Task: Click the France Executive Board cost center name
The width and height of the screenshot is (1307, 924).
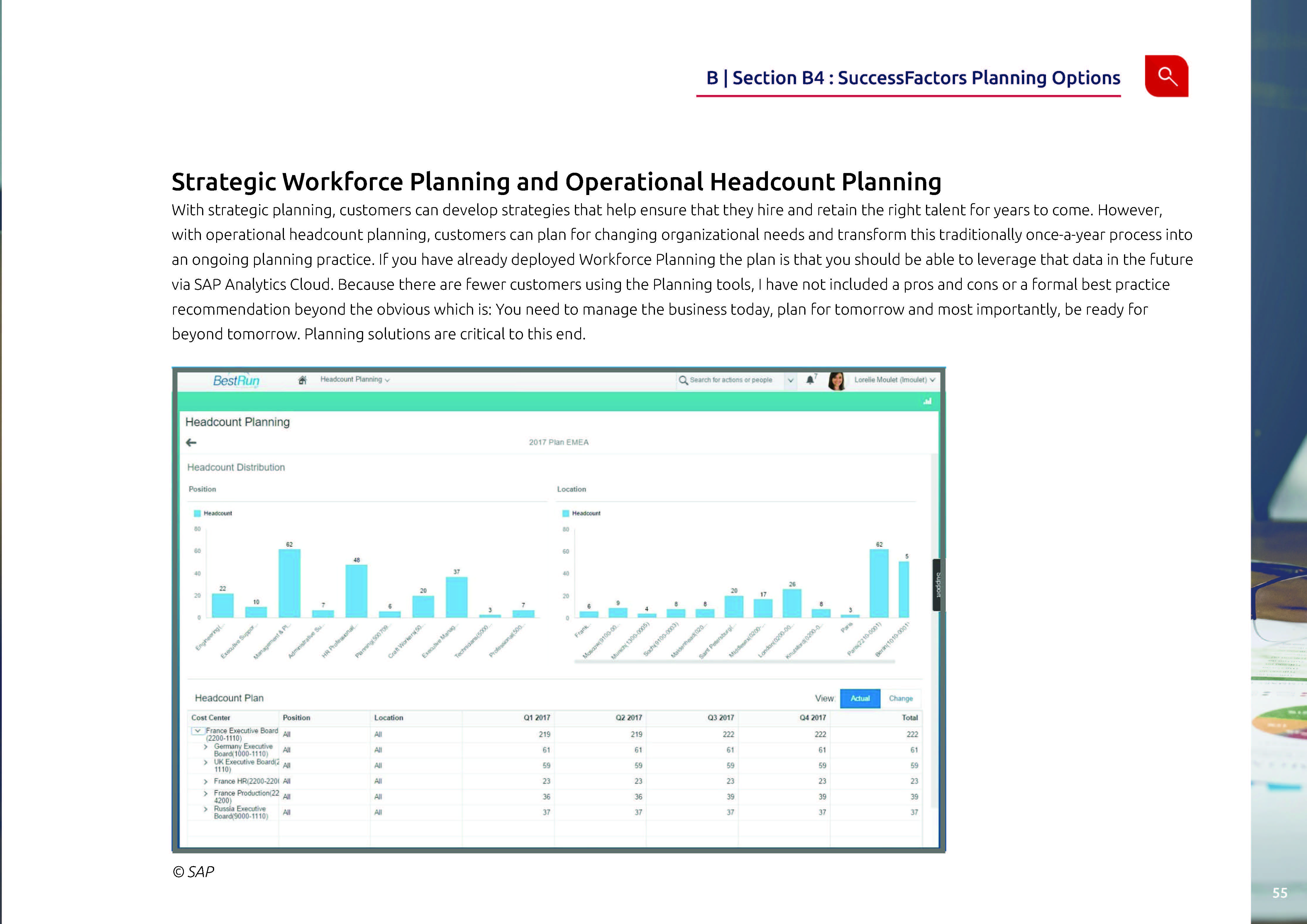Action: click(x=242, y=735)
